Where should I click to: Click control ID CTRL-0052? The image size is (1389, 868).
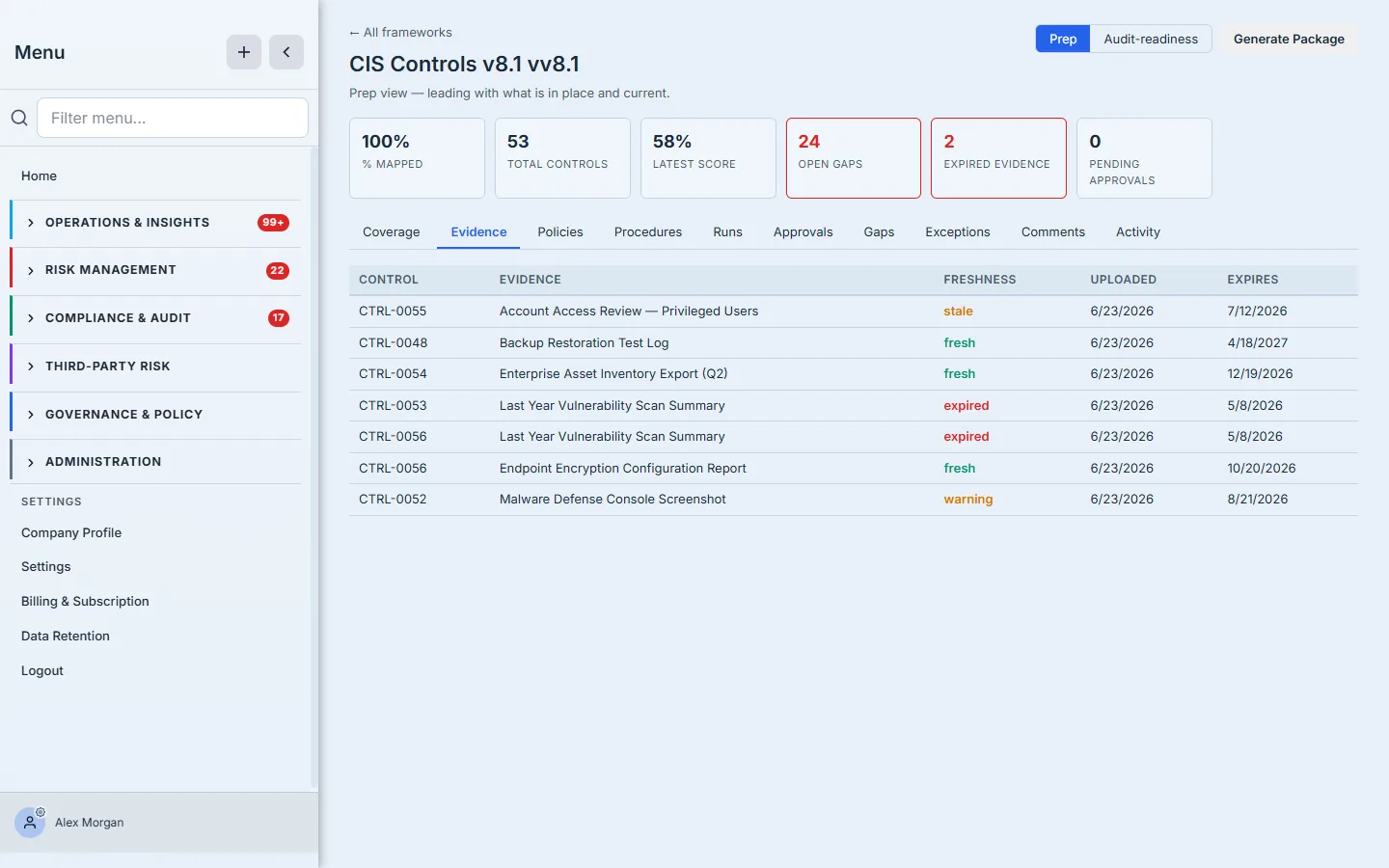coord(393,500)
